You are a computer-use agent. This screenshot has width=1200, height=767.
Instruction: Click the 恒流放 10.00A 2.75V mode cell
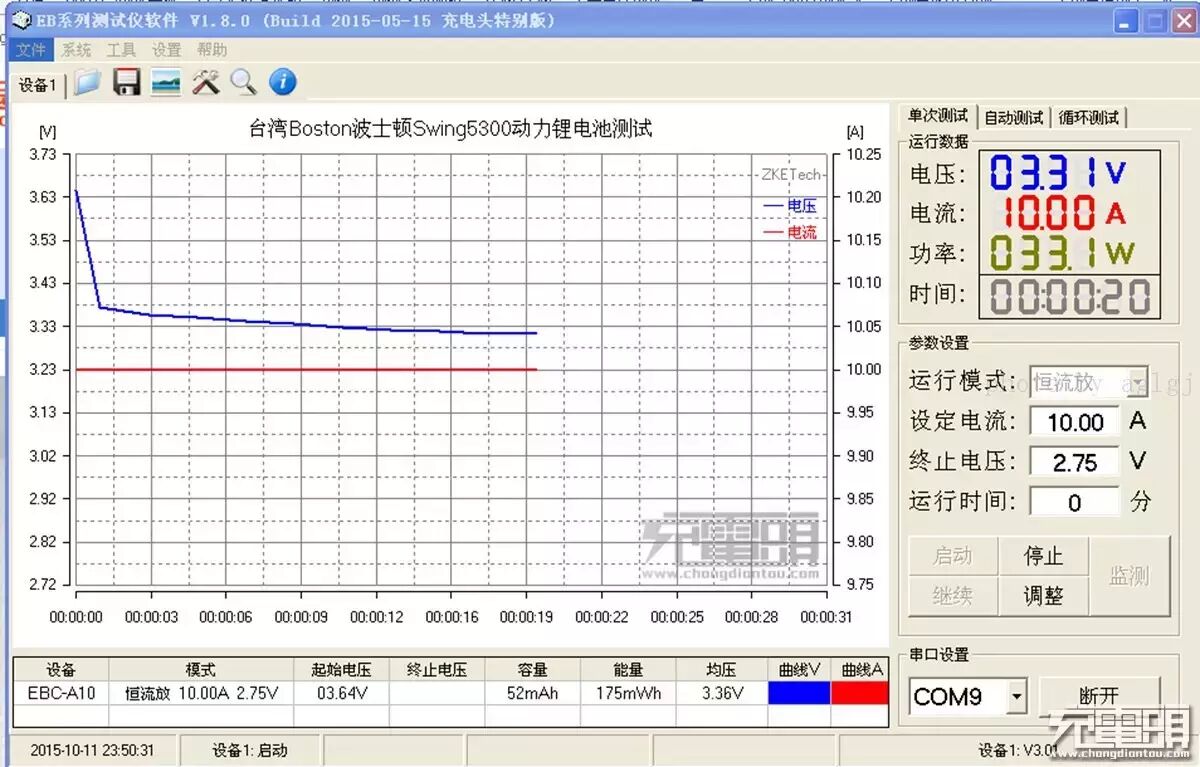(x=201, y=693)
